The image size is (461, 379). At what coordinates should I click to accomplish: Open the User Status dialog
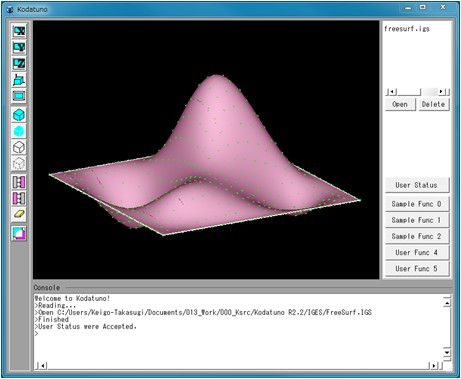[417, 185]
